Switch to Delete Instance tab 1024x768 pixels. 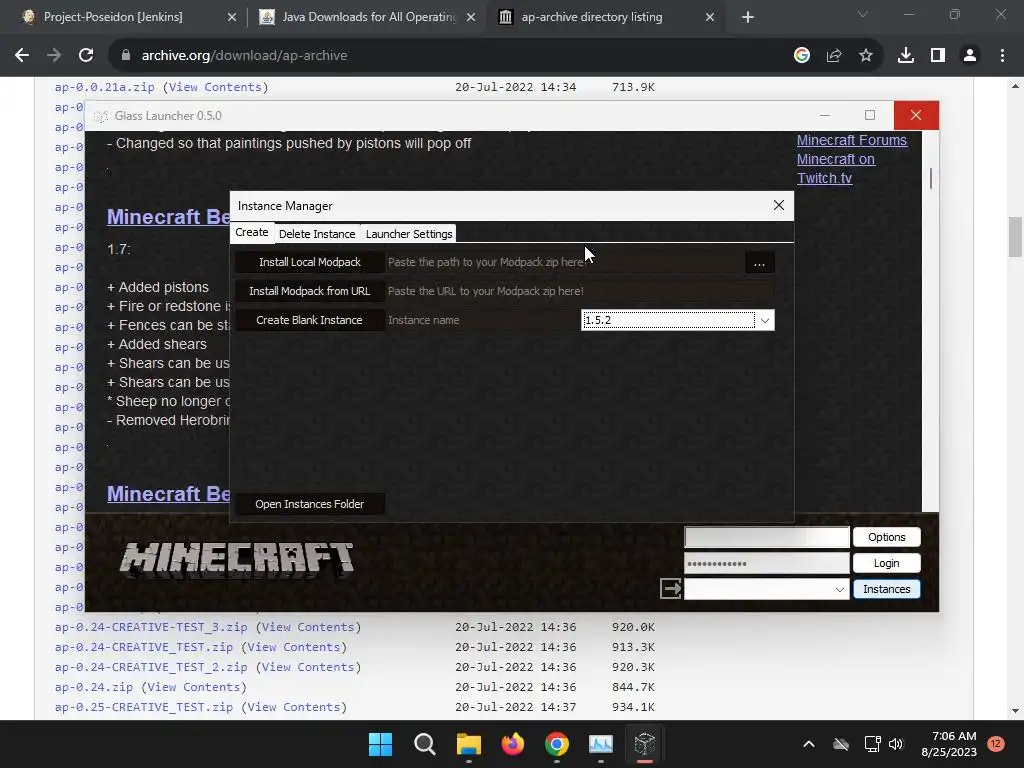[x=317, y=234]
